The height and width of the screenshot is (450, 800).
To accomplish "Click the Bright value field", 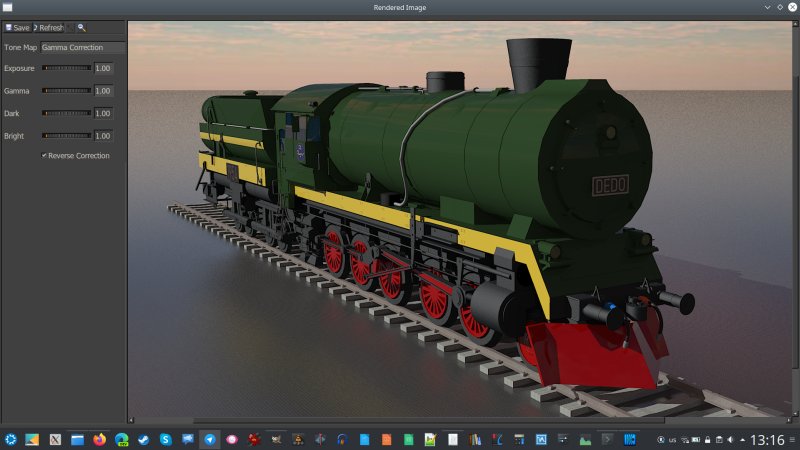I will (104, 136).
